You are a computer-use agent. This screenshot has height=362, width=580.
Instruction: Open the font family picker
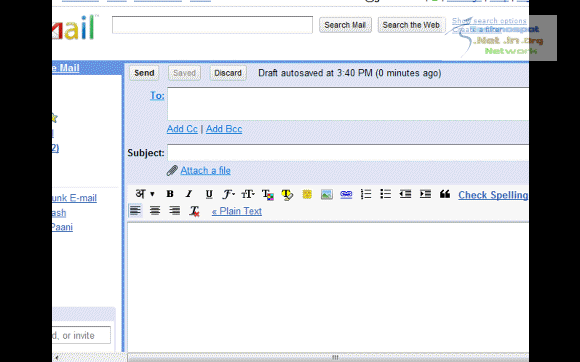229,194
